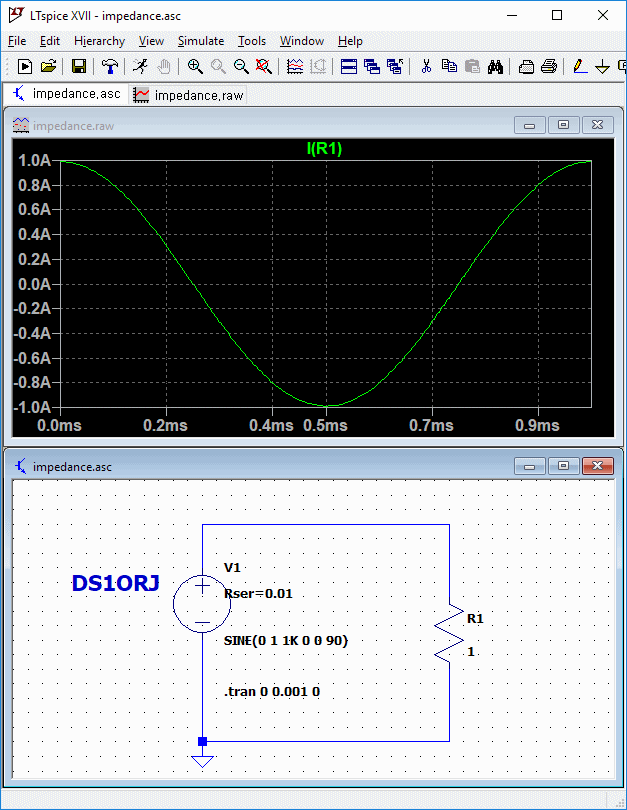The image size is (627, 810).
Task: Open the View menu
Action: coord(151,41)
